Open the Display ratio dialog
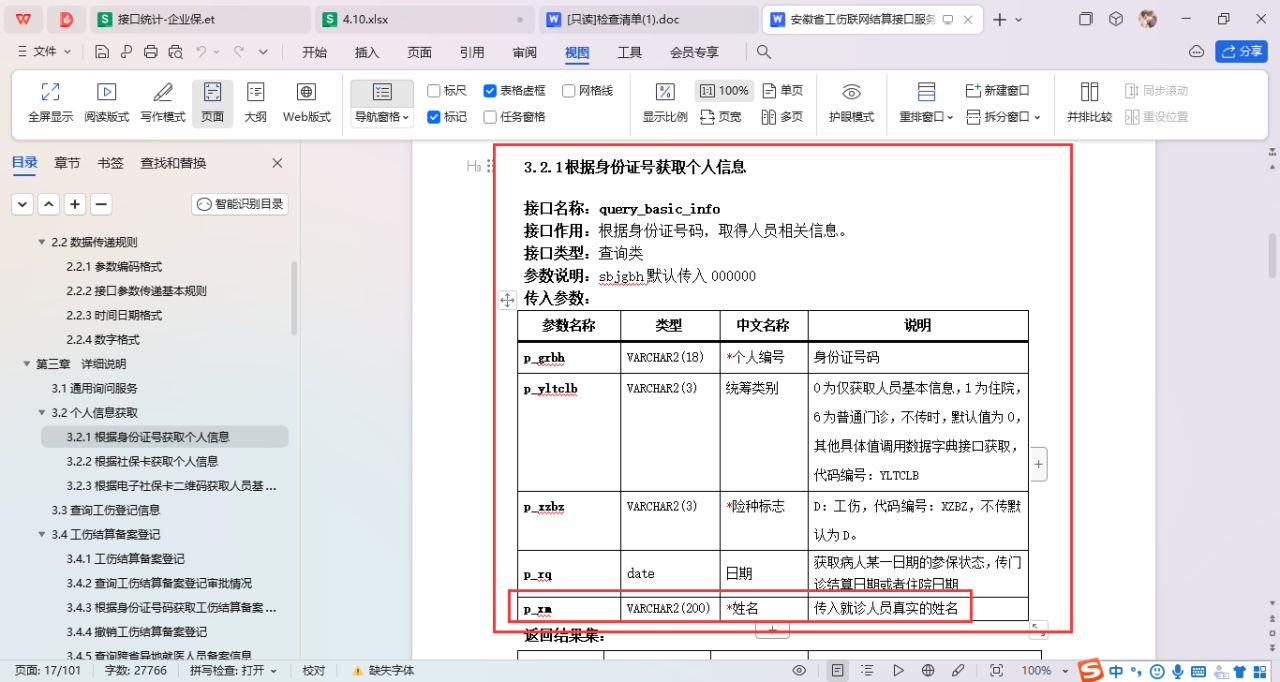This screenshot has height=682, width=1280. tap(664, 103)
